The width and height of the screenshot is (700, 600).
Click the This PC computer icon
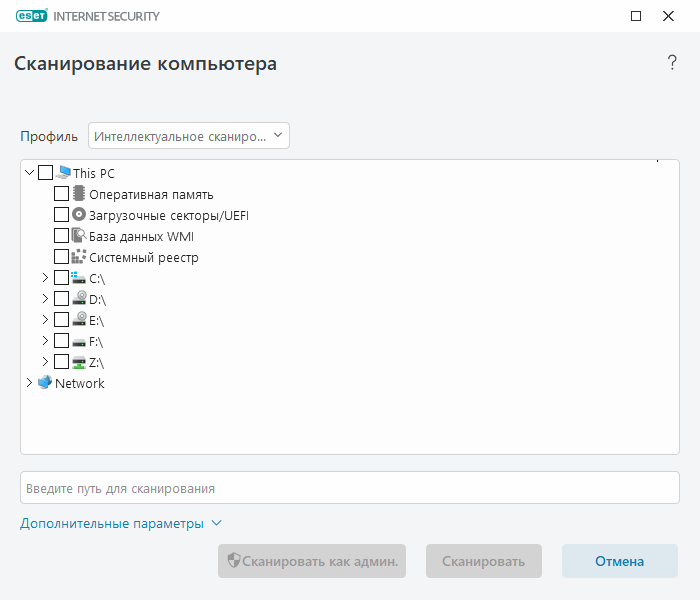tap(63, 172)
